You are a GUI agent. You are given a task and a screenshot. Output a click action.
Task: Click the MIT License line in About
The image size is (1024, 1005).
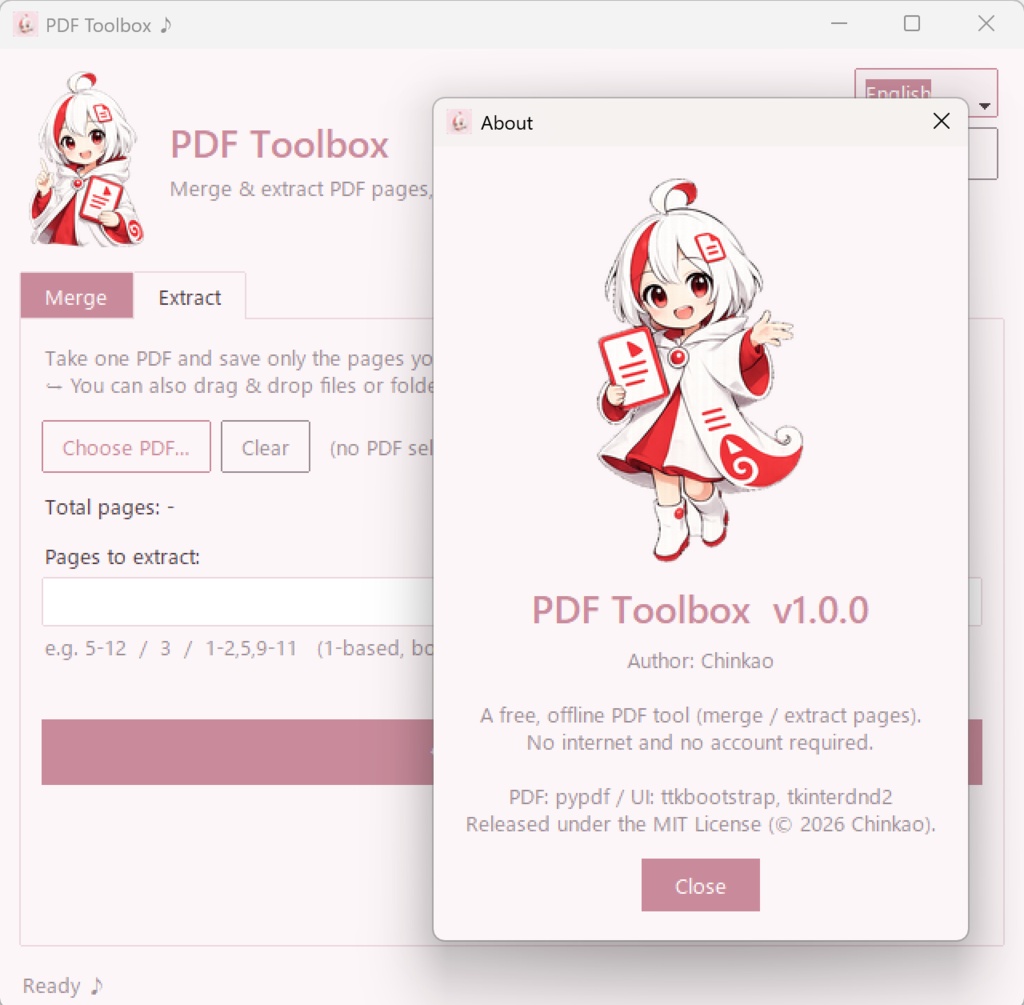click(700, 824)
